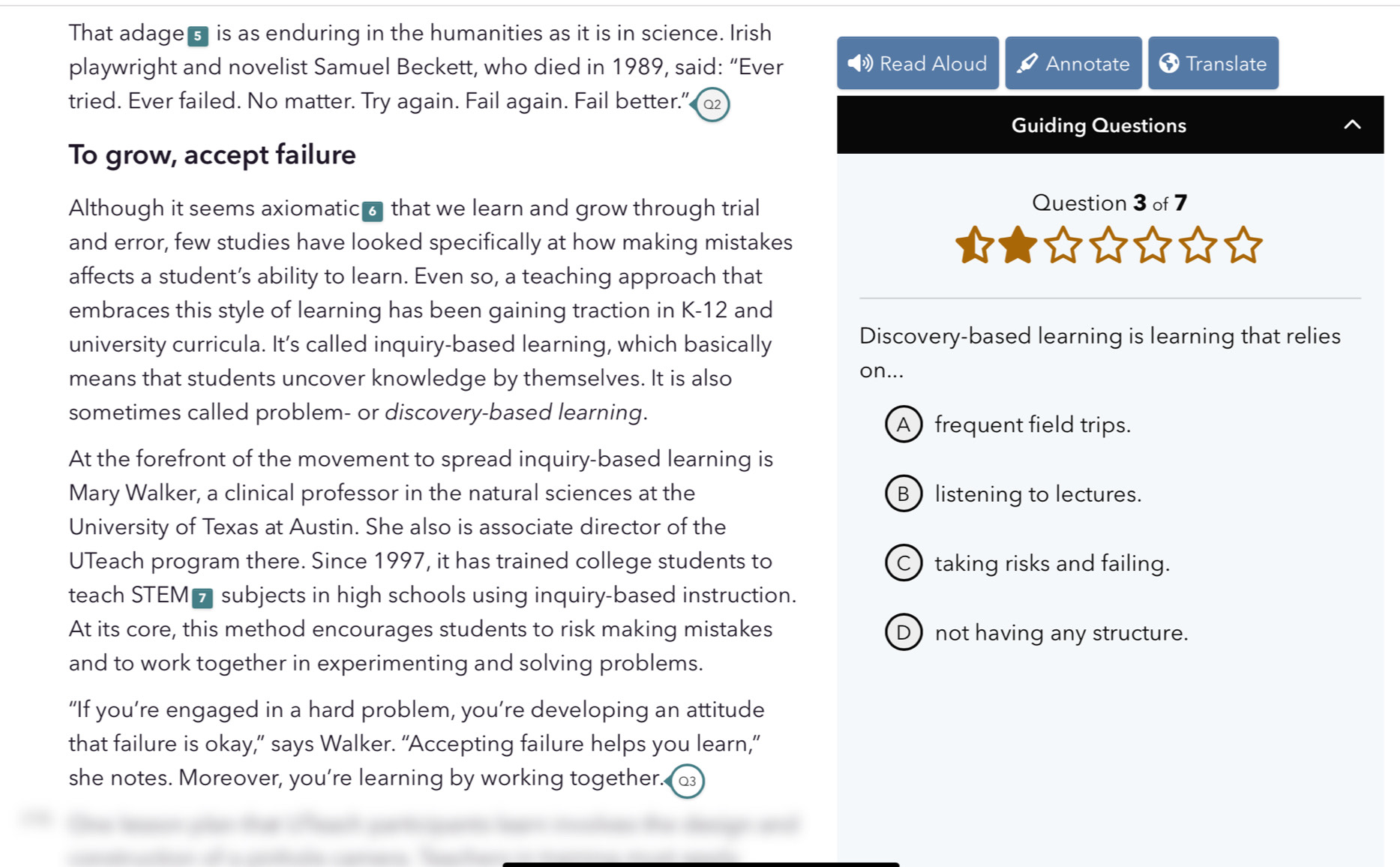1400x867 pixels.
Task: Open footnote 6 next to 'axiomatic'
Action: point(373,212)
